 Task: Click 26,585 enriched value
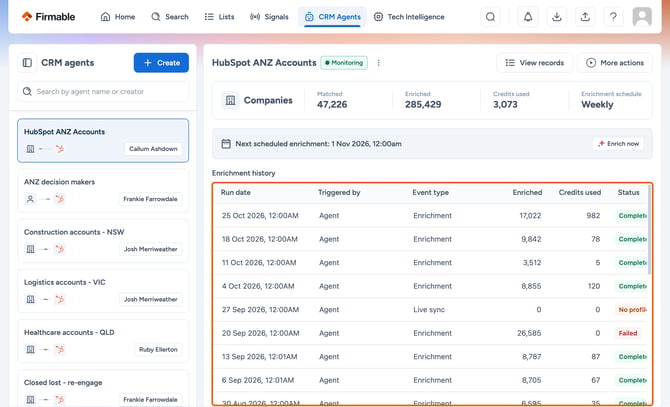point(529,333)
